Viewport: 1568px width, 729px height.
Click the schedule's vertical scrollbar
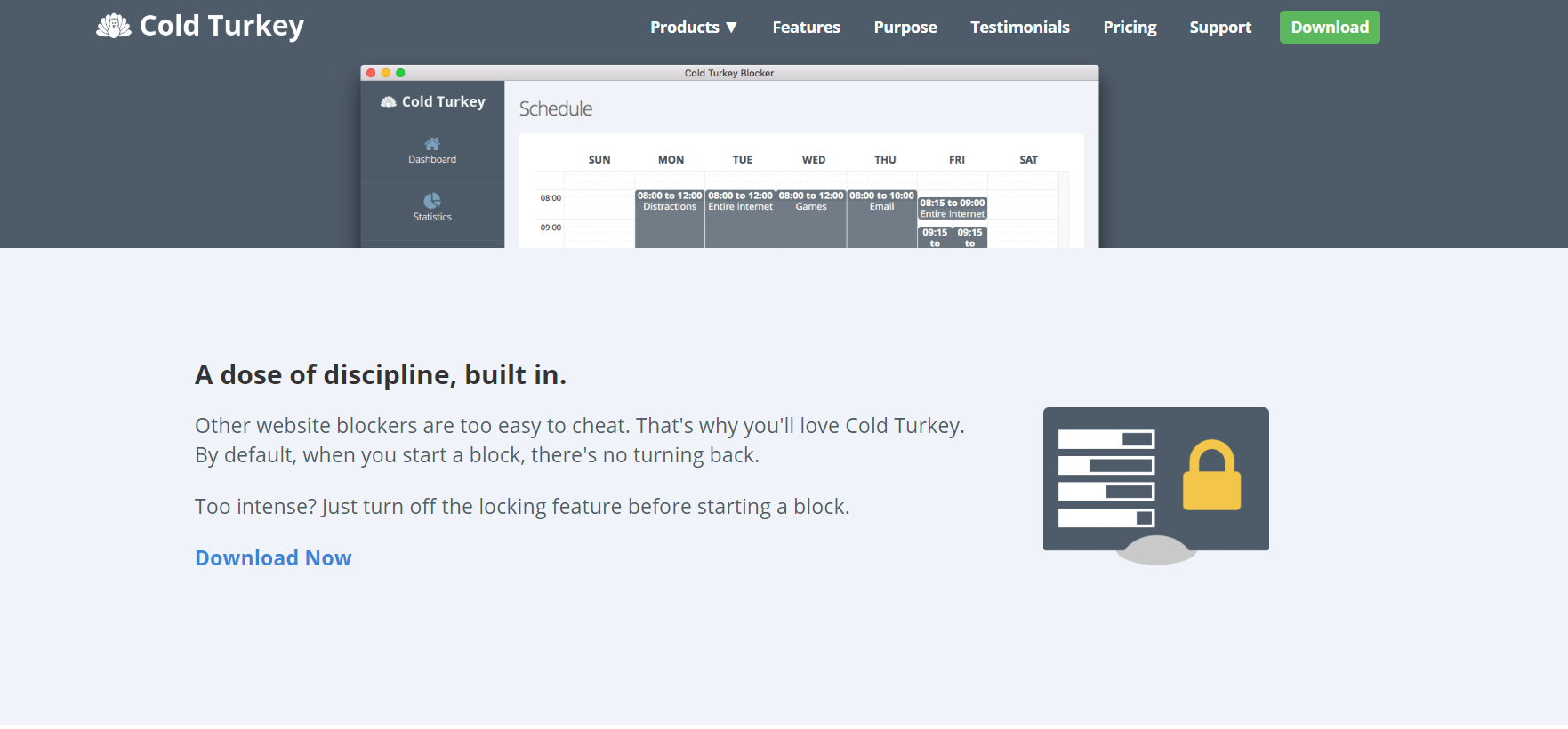point(1064,210)
